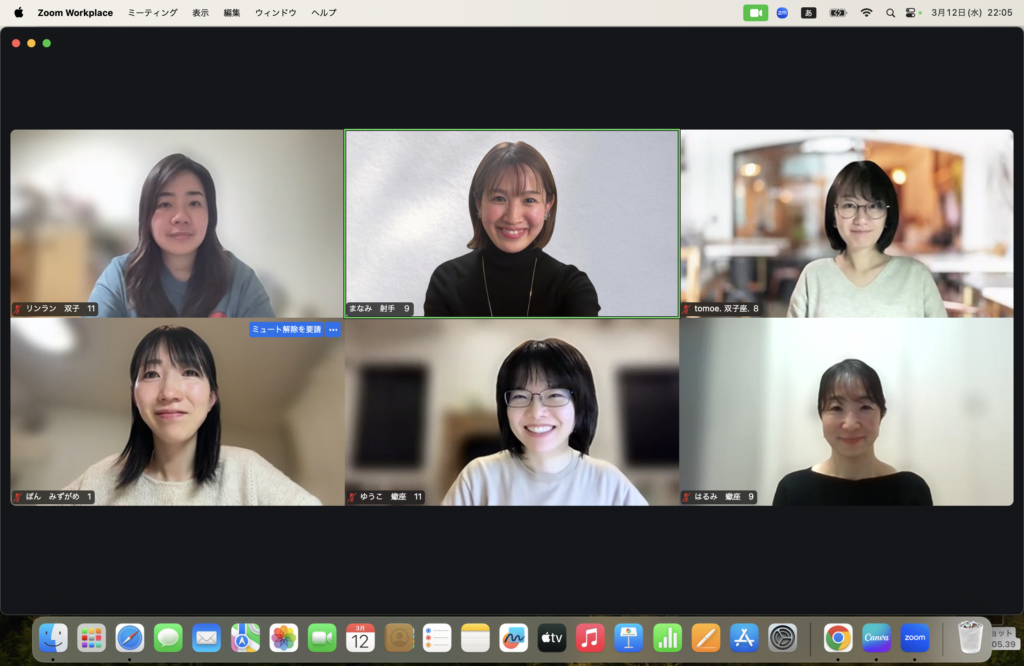The width and height of the screenshot is (1024, 666).
Task: Expand the ヘルプ menu
Action: [x=323, y=13]
